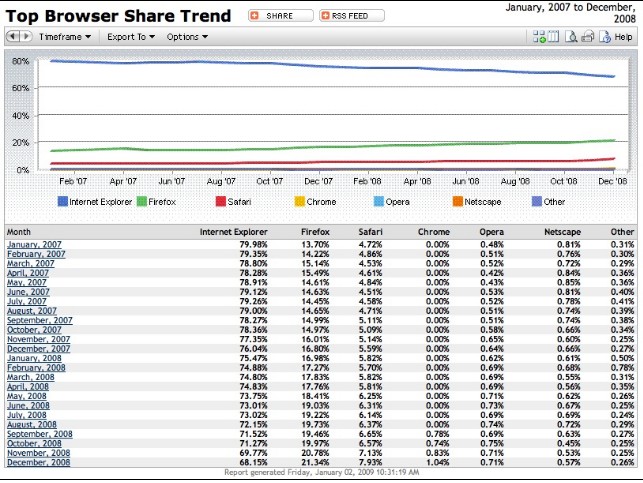
Task: Click the Dec '08 end of the Internet Explorer line
Action: coord(613,76)
